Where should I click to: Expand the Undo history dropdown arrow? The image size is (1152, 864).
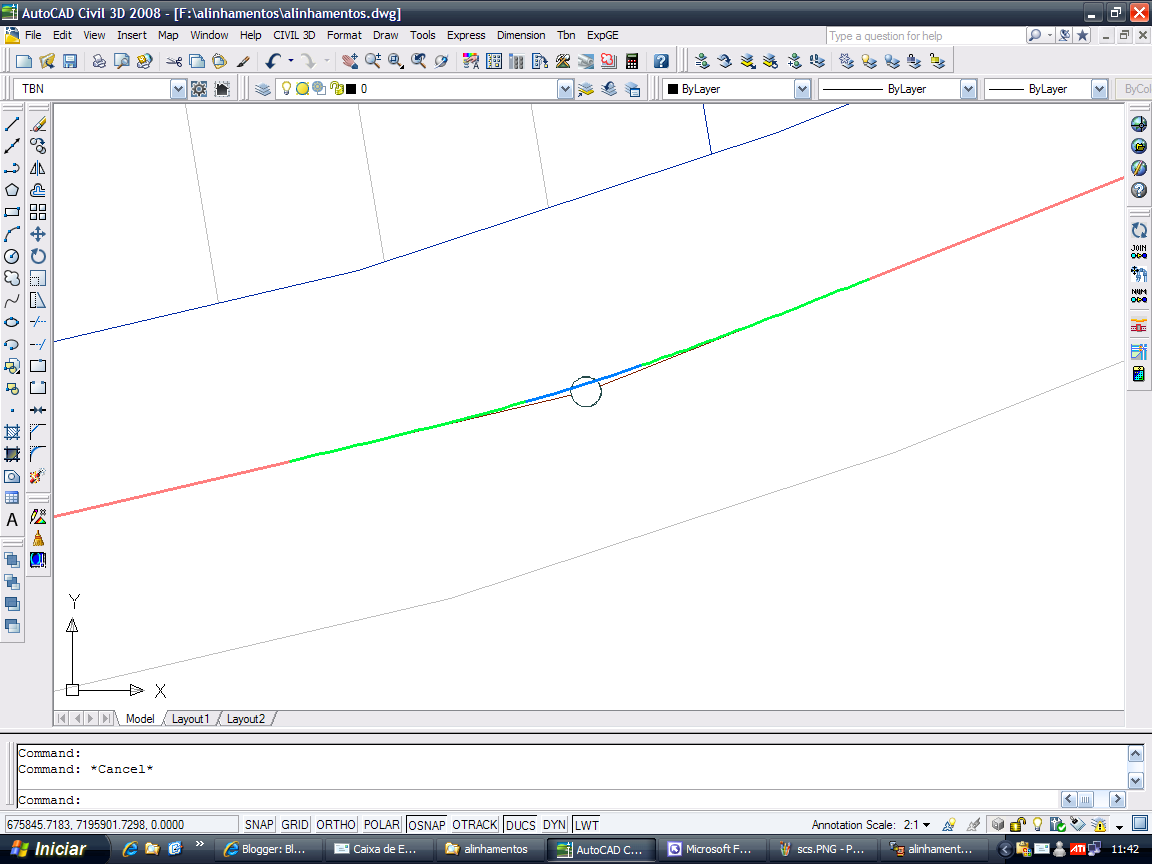(291, 61)
